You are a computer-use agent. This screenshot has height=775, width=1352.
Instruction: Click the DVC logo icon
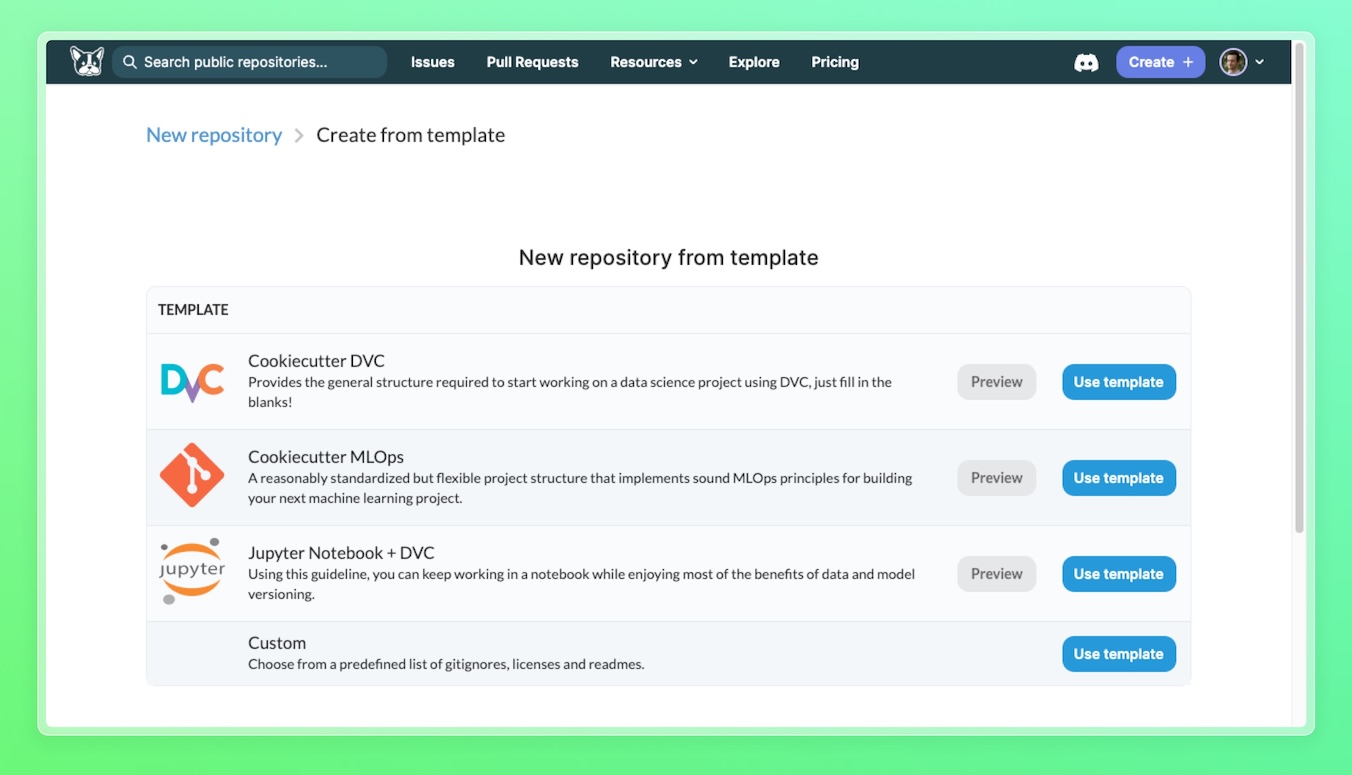point(192,382)
